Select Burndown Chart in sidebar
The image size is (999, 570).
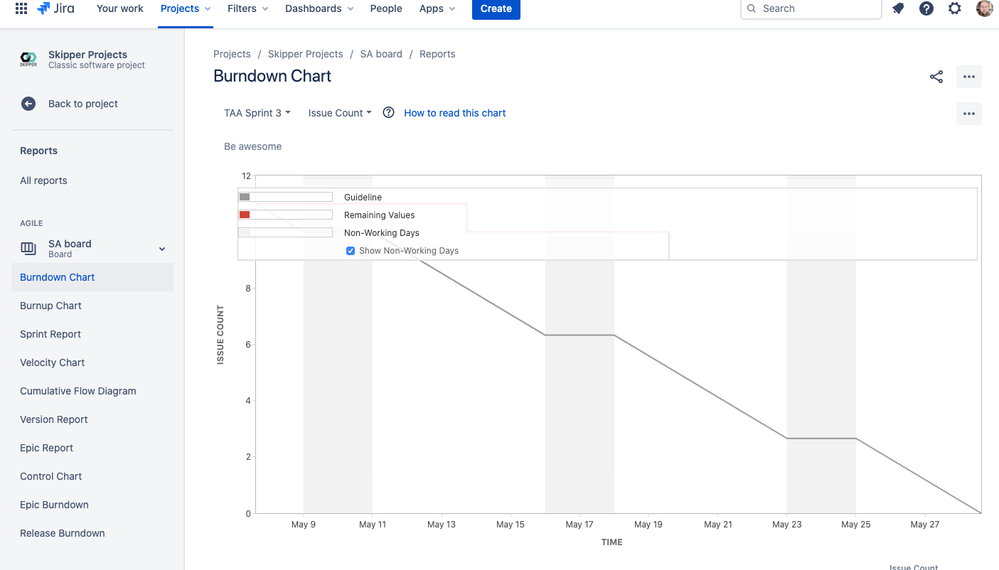pos(92,277)
